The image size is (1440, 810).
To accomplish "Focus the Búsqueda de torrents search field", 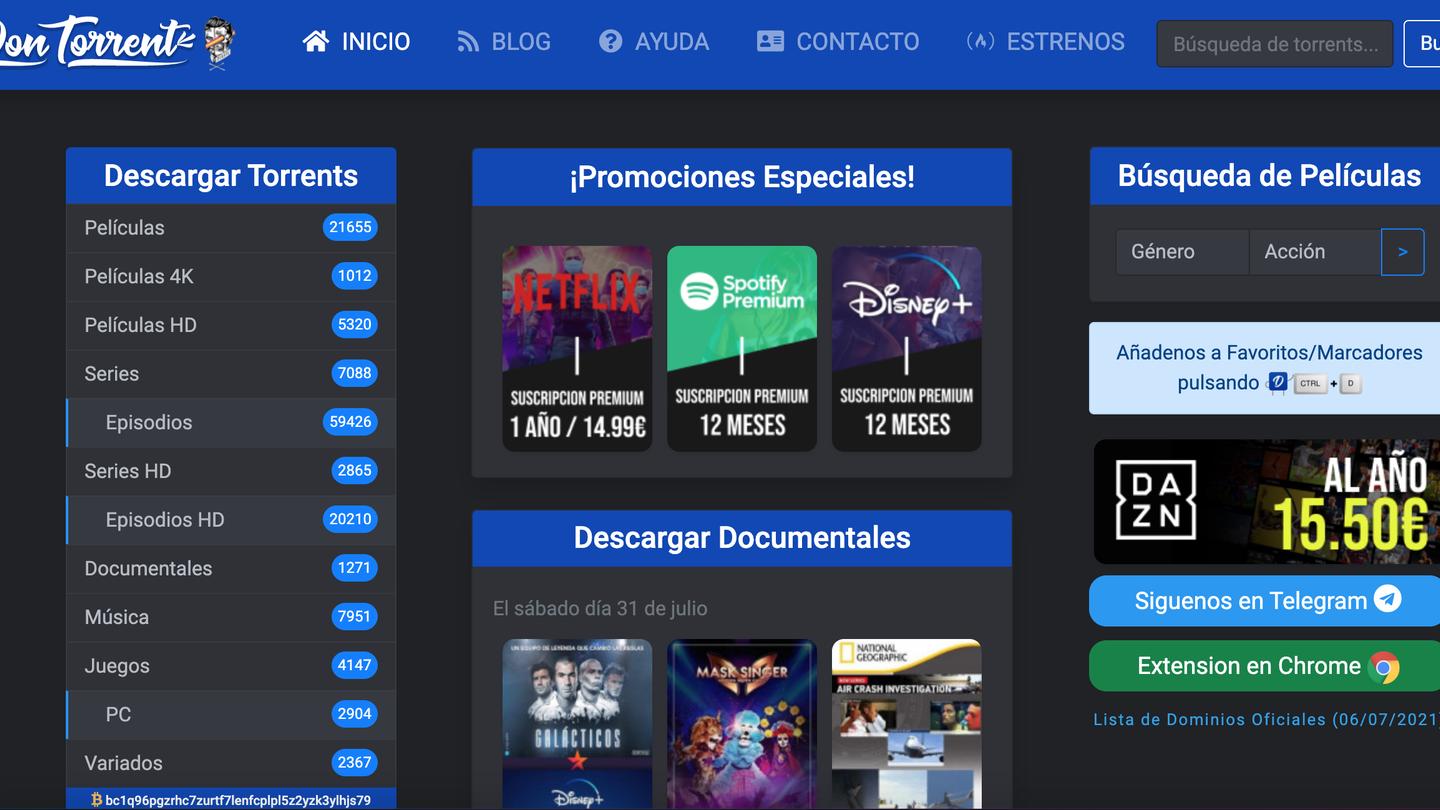I will point(1274,44).
